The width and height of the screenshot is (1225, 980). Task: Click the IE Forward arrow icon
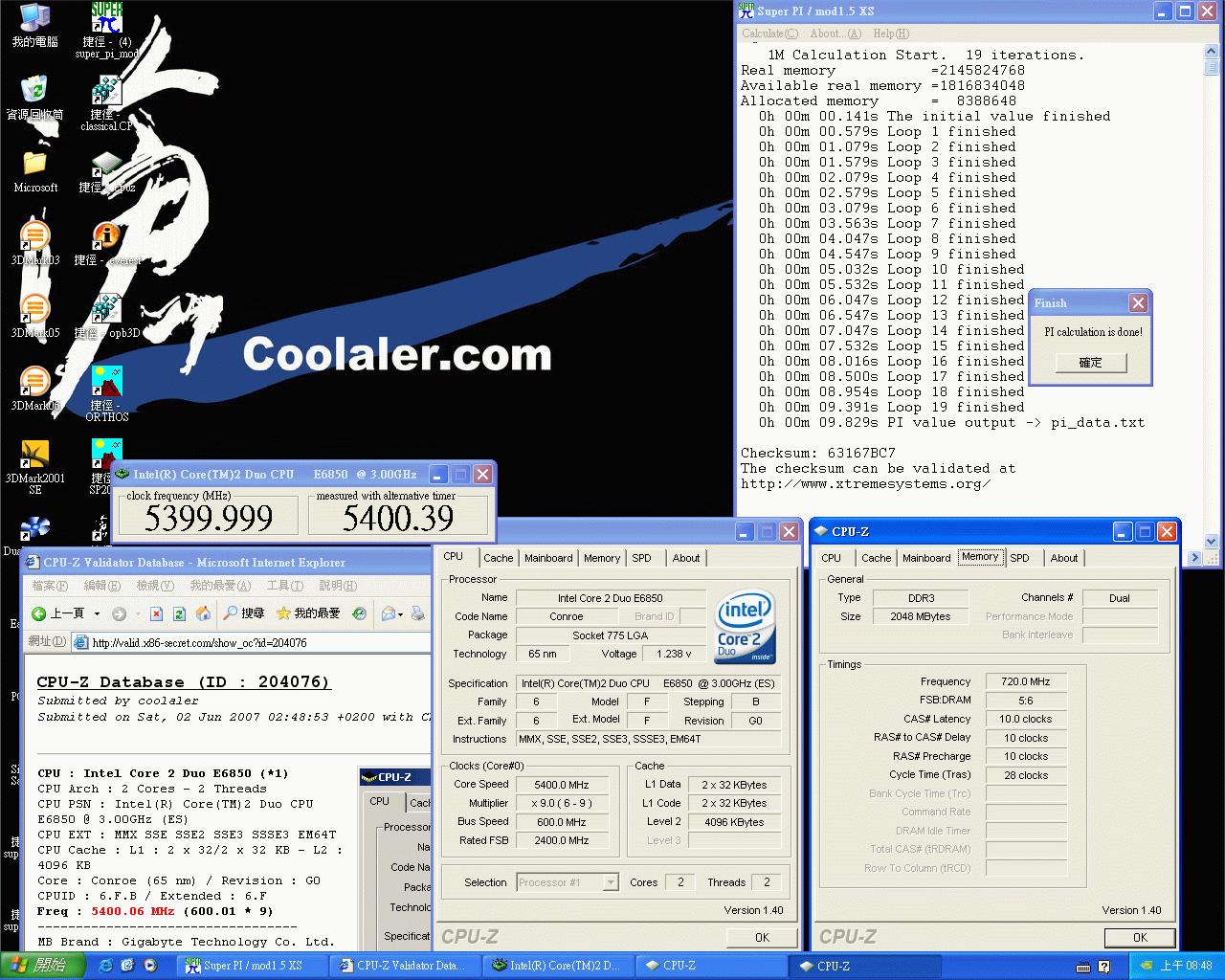pyautogui.click(x=119, y=613)
